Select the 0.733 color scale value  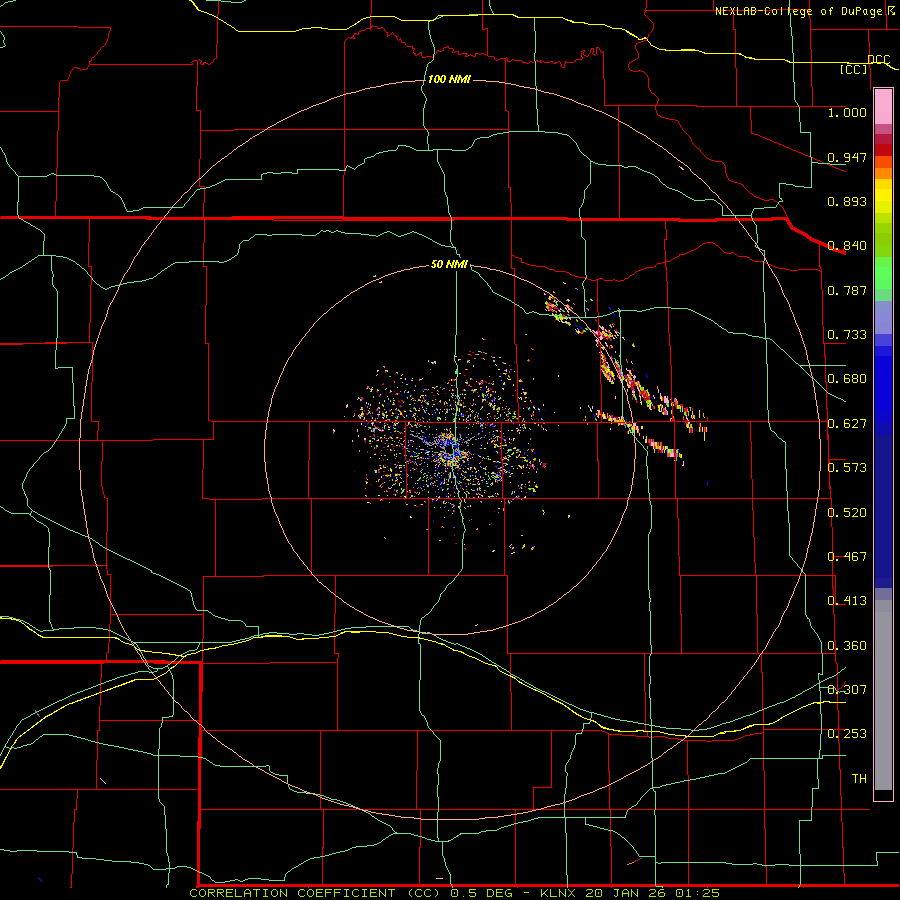point(847,335)
